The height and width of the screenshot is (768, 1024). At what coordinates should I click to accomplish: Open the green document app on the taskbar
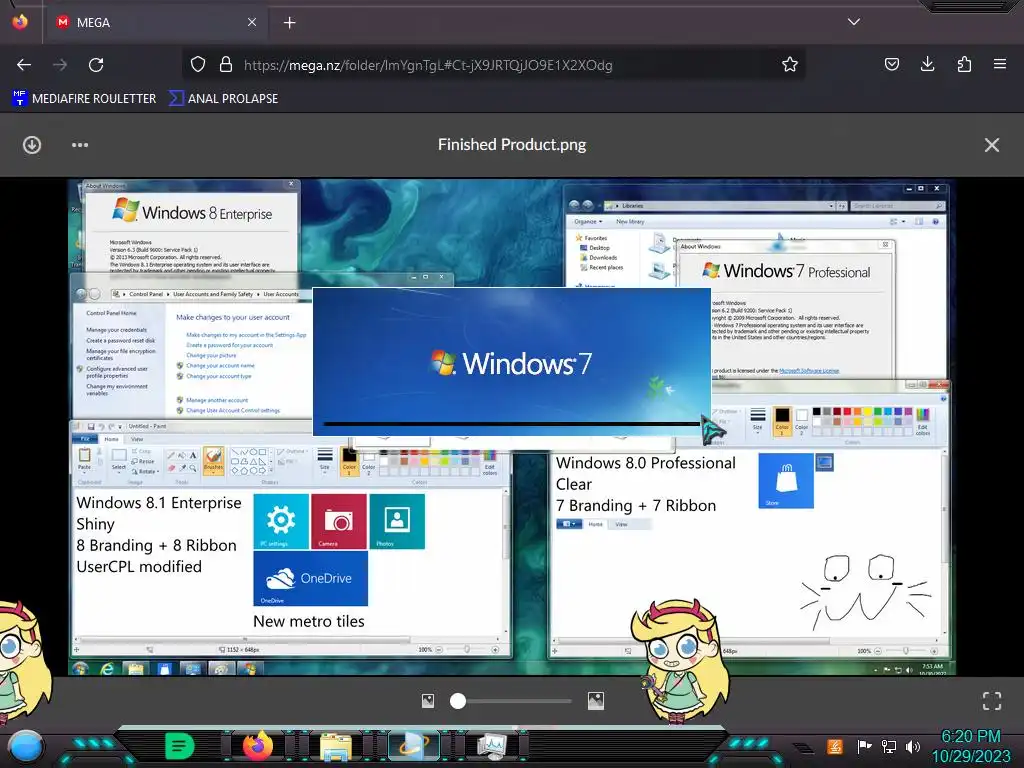(180, 745)
